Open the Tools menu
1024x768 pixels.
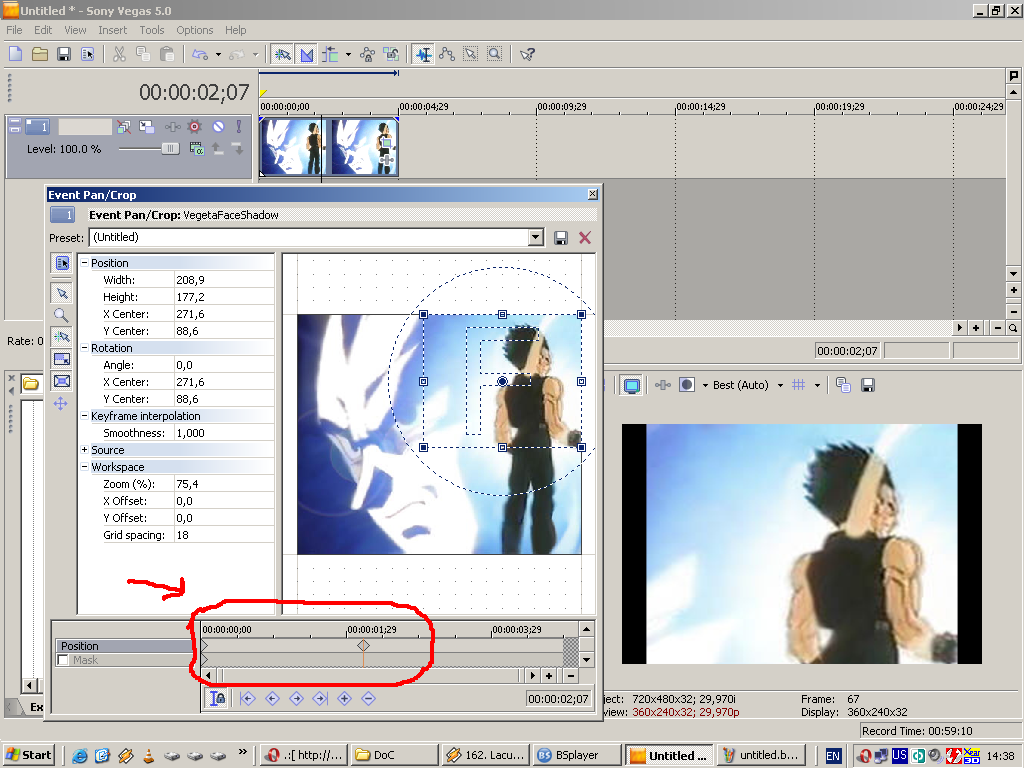[152, 30]
